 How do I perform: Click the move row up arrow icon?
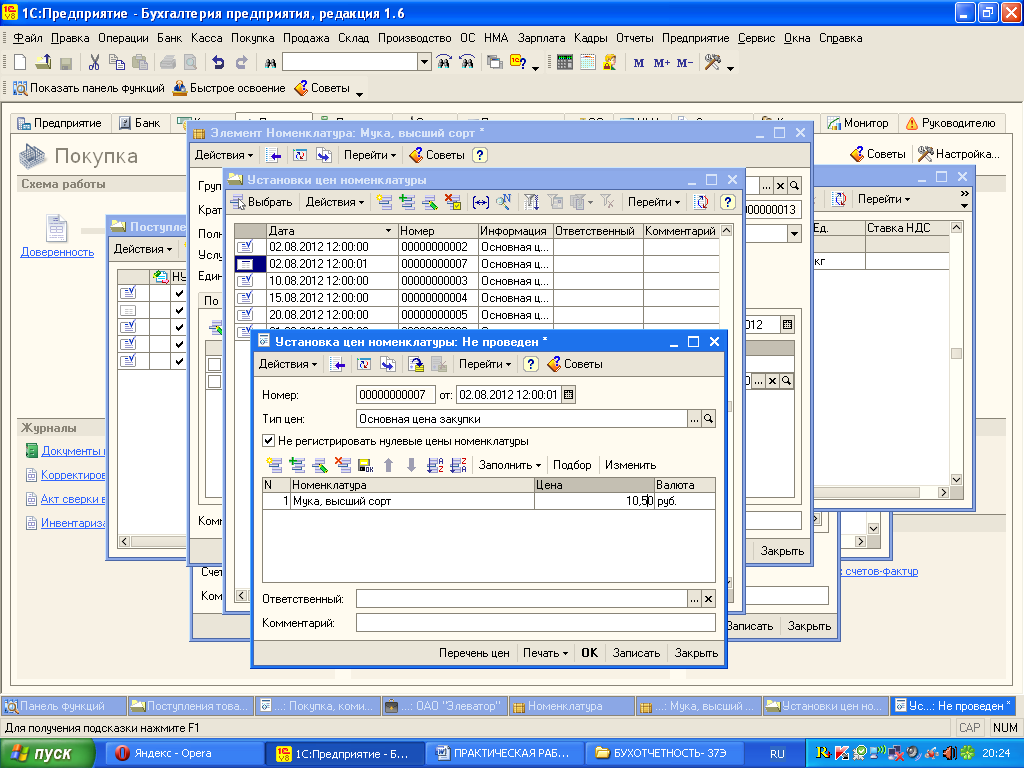coord(389,465)
